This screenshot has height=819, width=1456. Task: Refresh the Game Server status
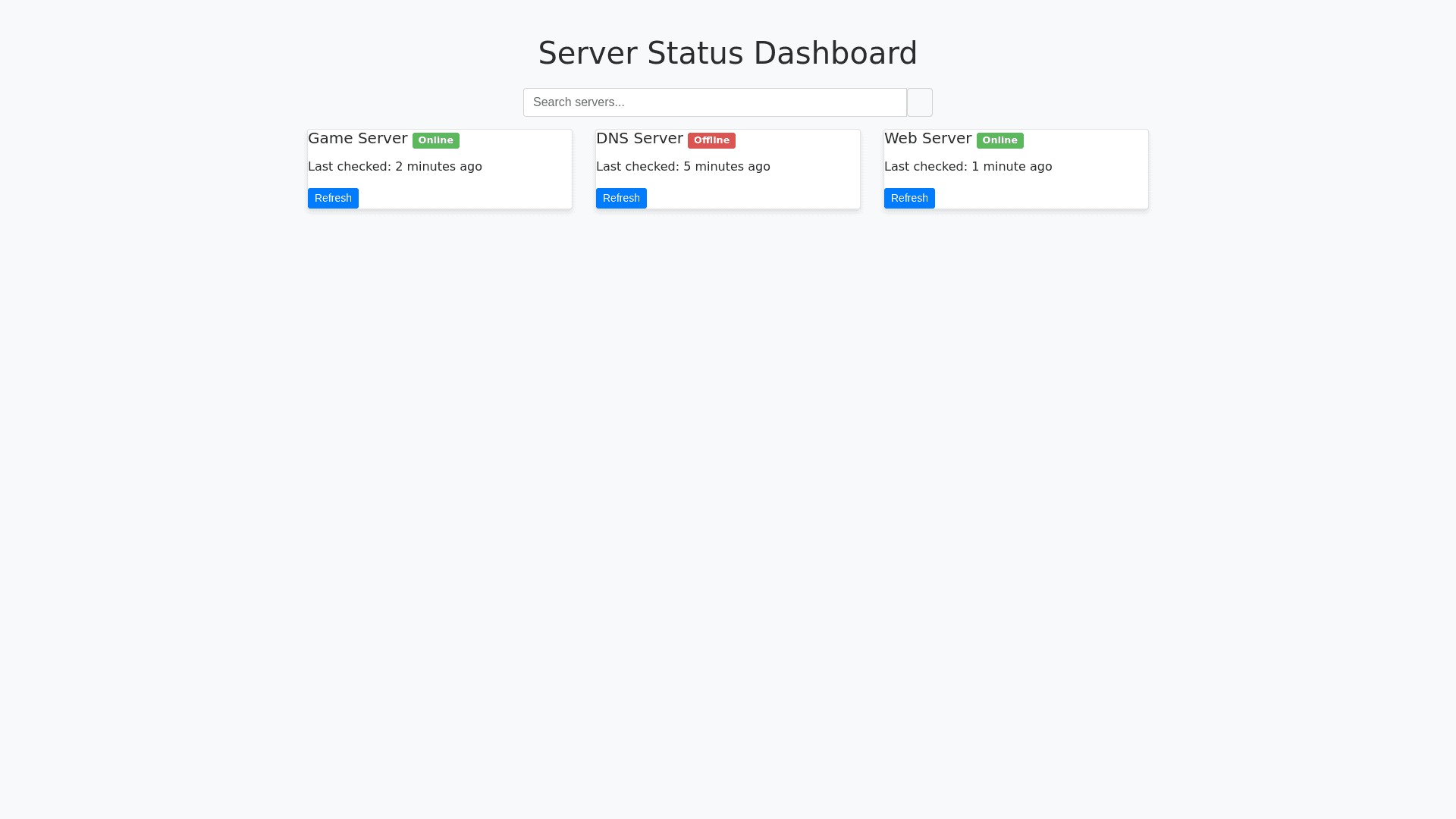[333, 198]
